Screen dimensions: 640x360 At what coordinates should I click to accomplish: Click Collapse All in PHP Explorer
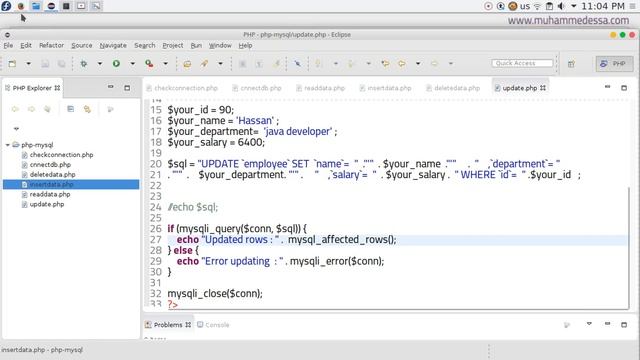coord(71,109)
